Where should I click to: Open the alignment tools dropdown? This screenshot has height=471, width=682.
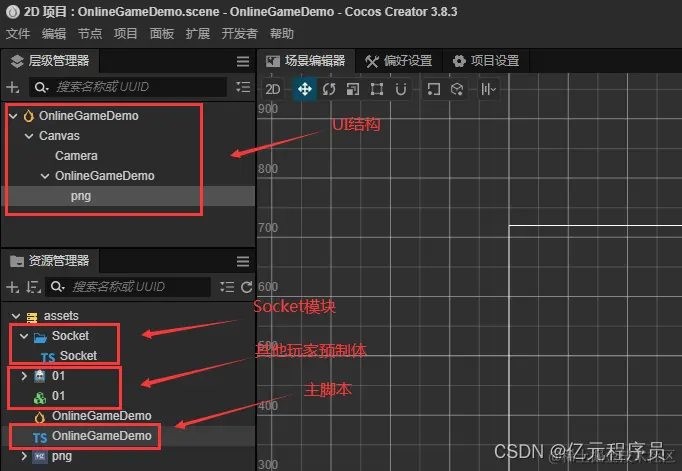[488, 89]
